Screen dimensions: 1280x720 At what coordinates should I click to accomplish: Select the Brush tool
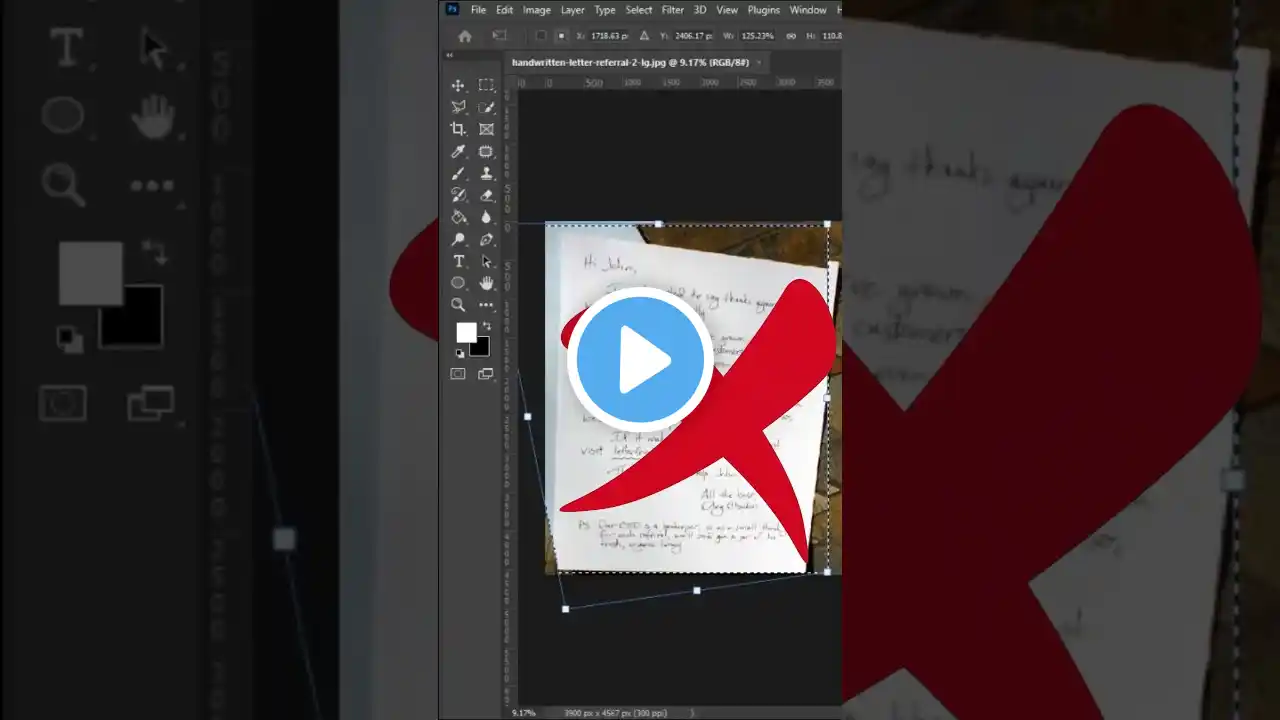(458, 173)
